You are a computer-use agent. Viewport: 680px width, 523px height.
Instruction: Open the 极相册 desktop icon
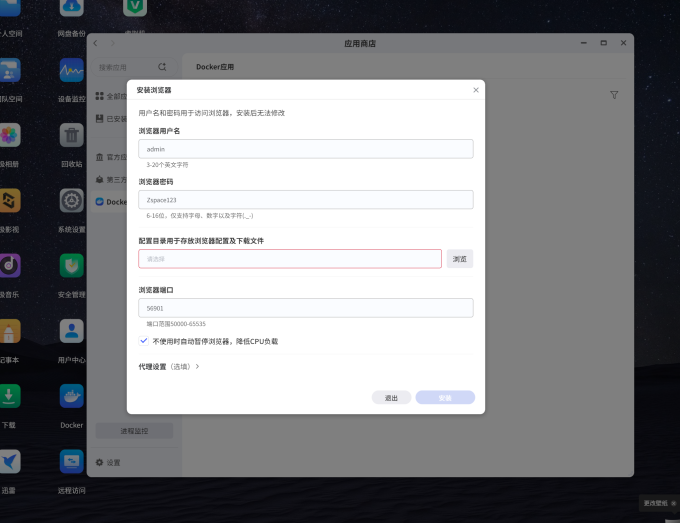(10, 135)
